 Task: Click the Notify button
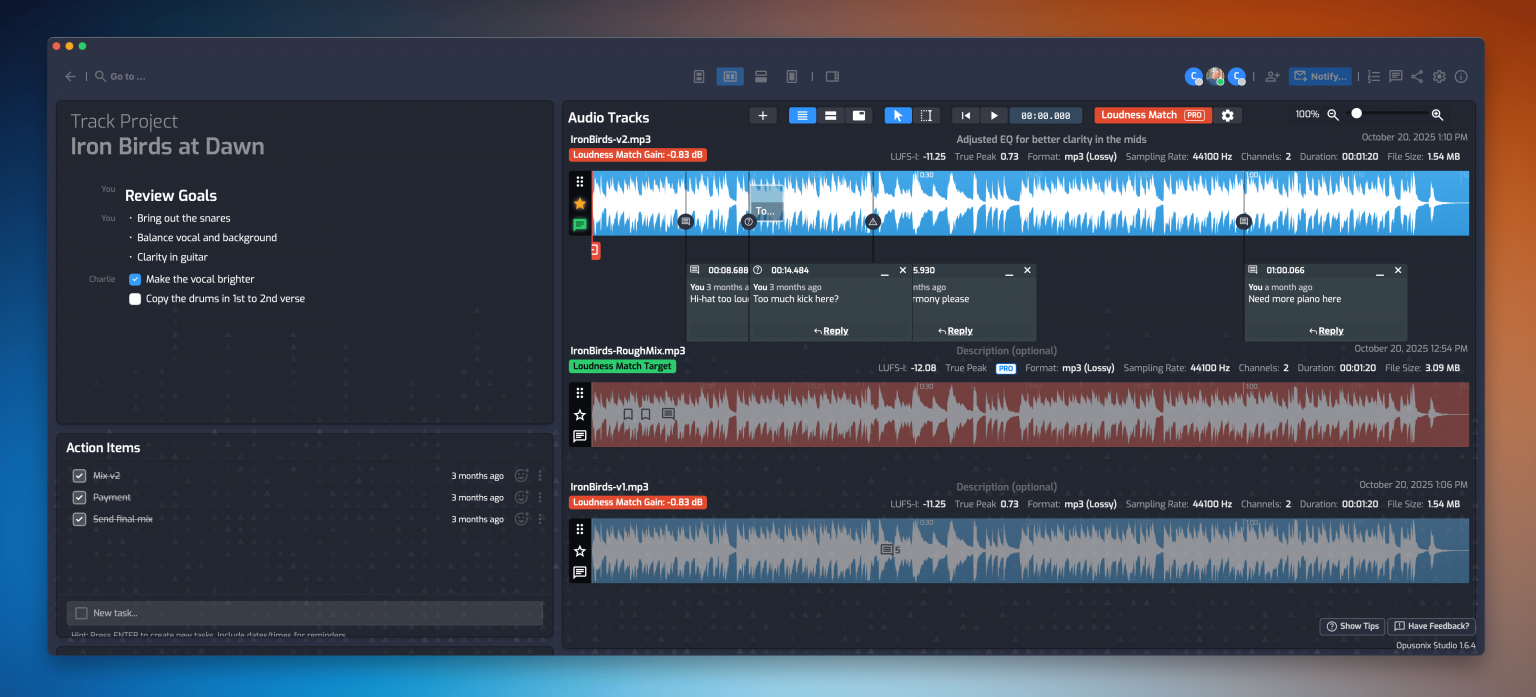pyautogui.click(x=1319, y=76)
